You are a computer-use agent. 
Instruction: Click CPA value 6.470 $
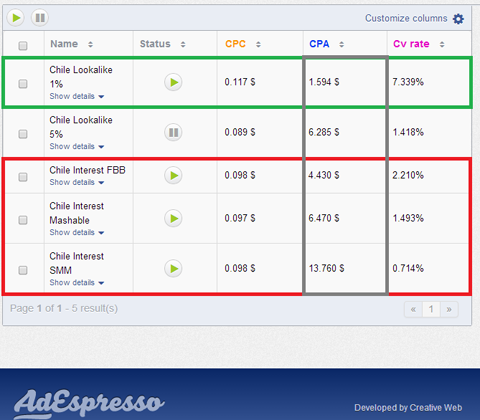[x=324, y=218]
